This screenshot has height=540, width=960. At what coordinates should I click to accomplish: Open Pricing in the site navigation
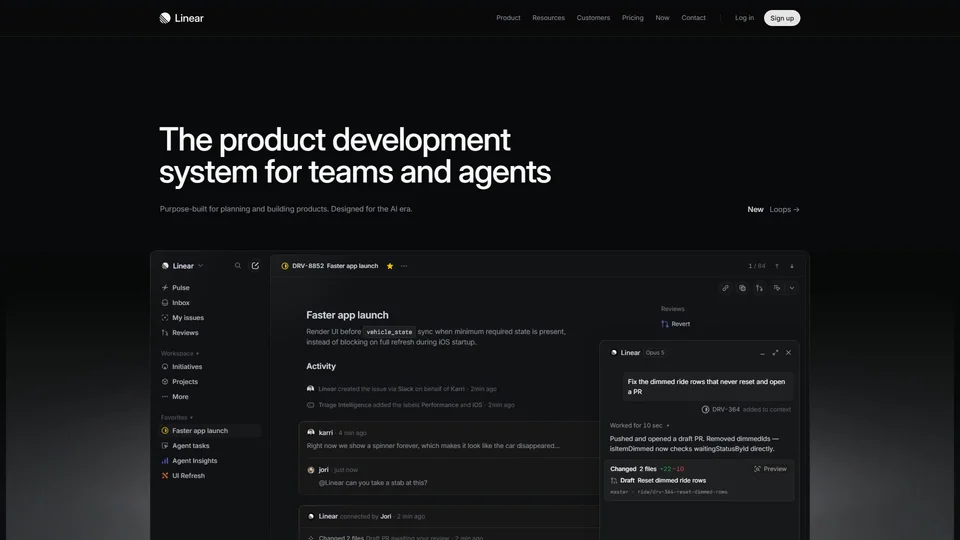pos(632,18)
